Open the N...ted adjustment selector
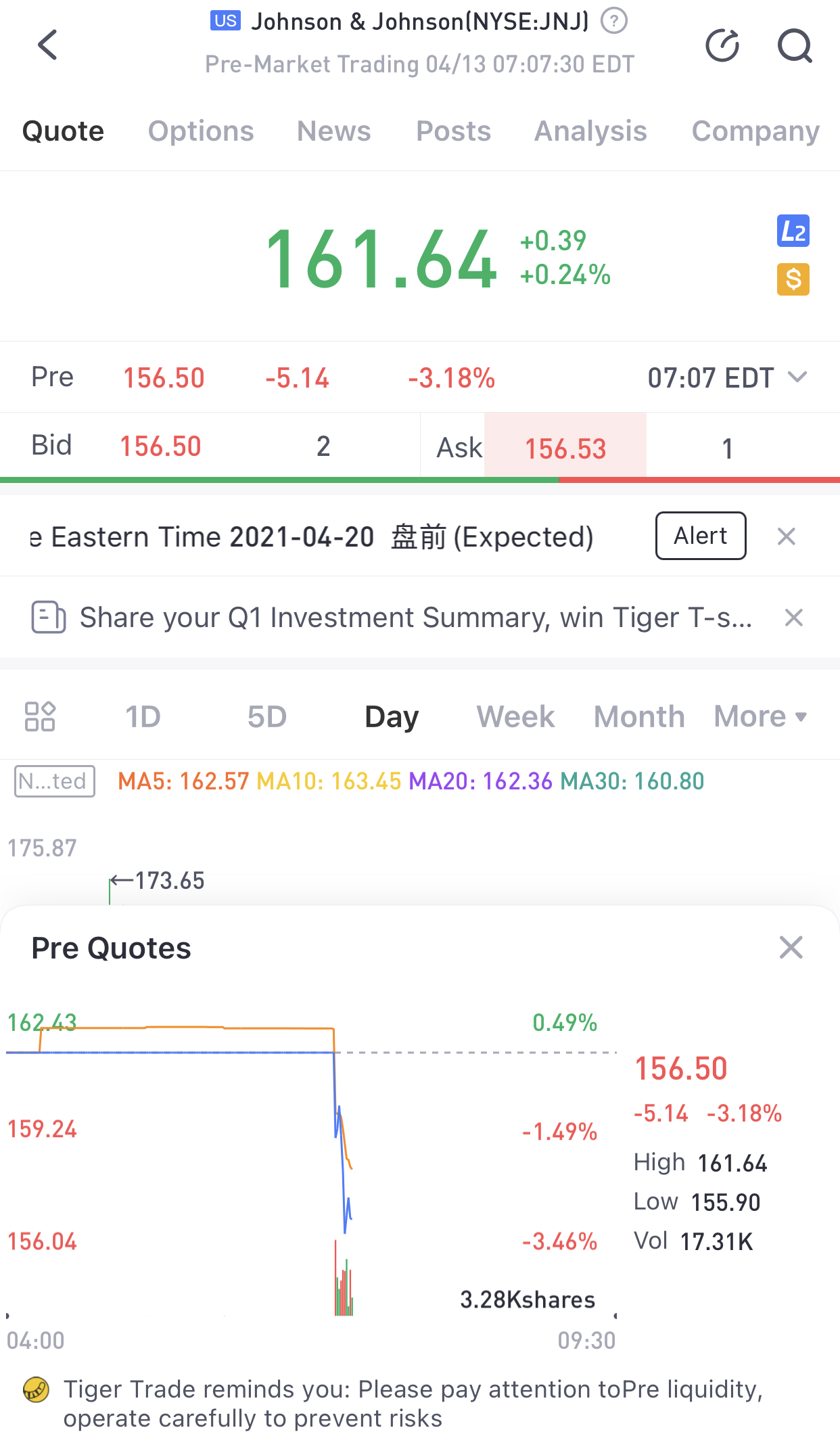The image size is (840, 1453). [55, 781]
